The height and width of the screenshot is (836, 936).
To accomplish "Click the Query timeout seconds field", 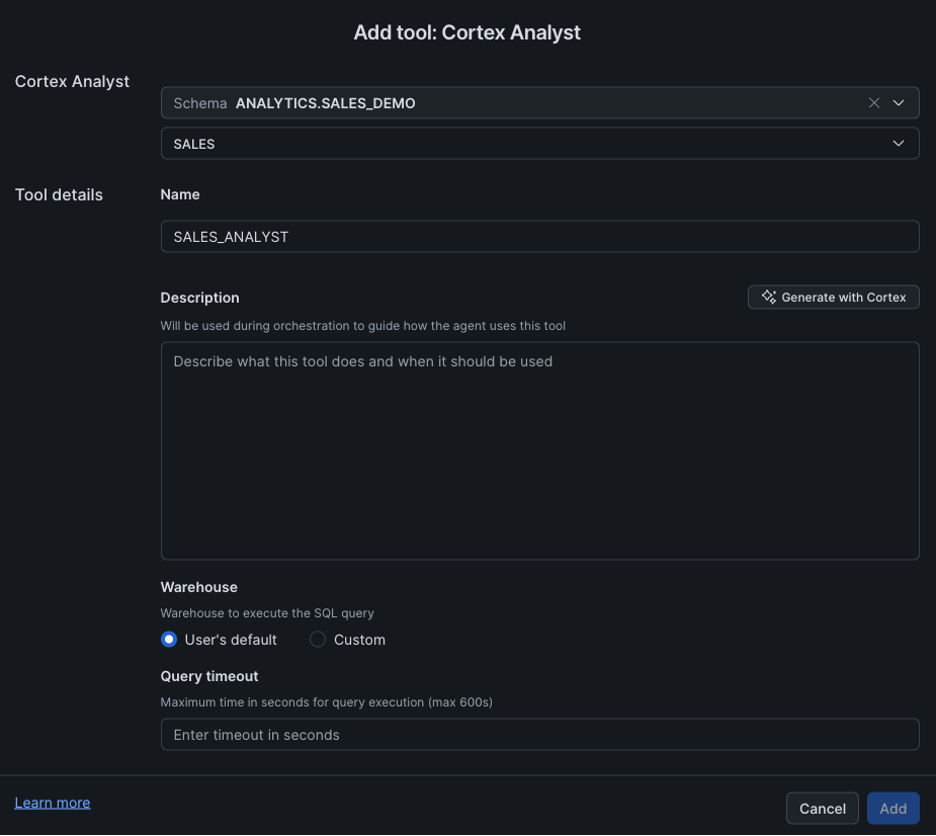I will [x=540, y=734].
